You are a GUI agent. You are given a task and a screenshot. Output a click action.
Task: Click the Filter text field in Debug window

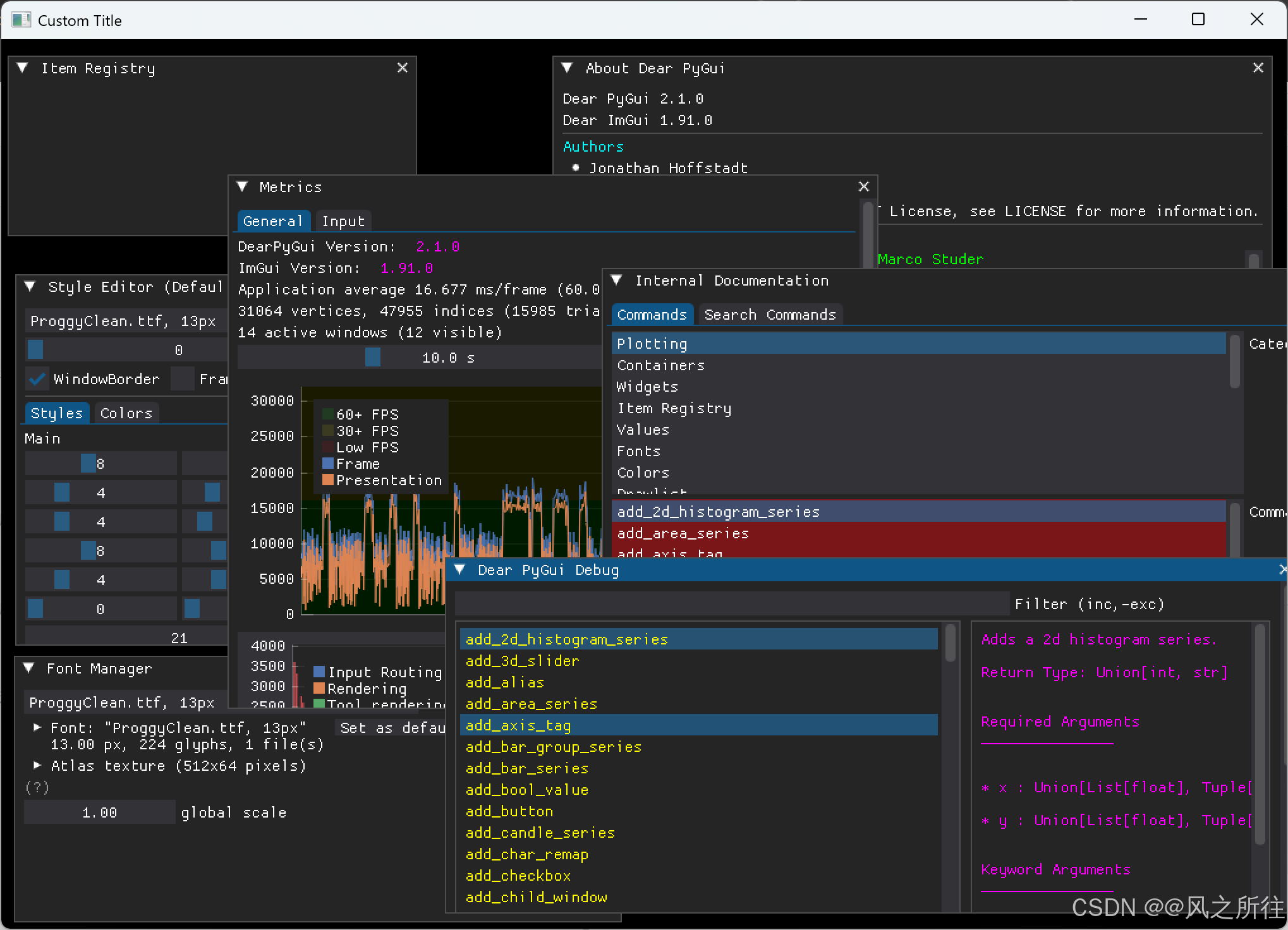coord(732,604)
